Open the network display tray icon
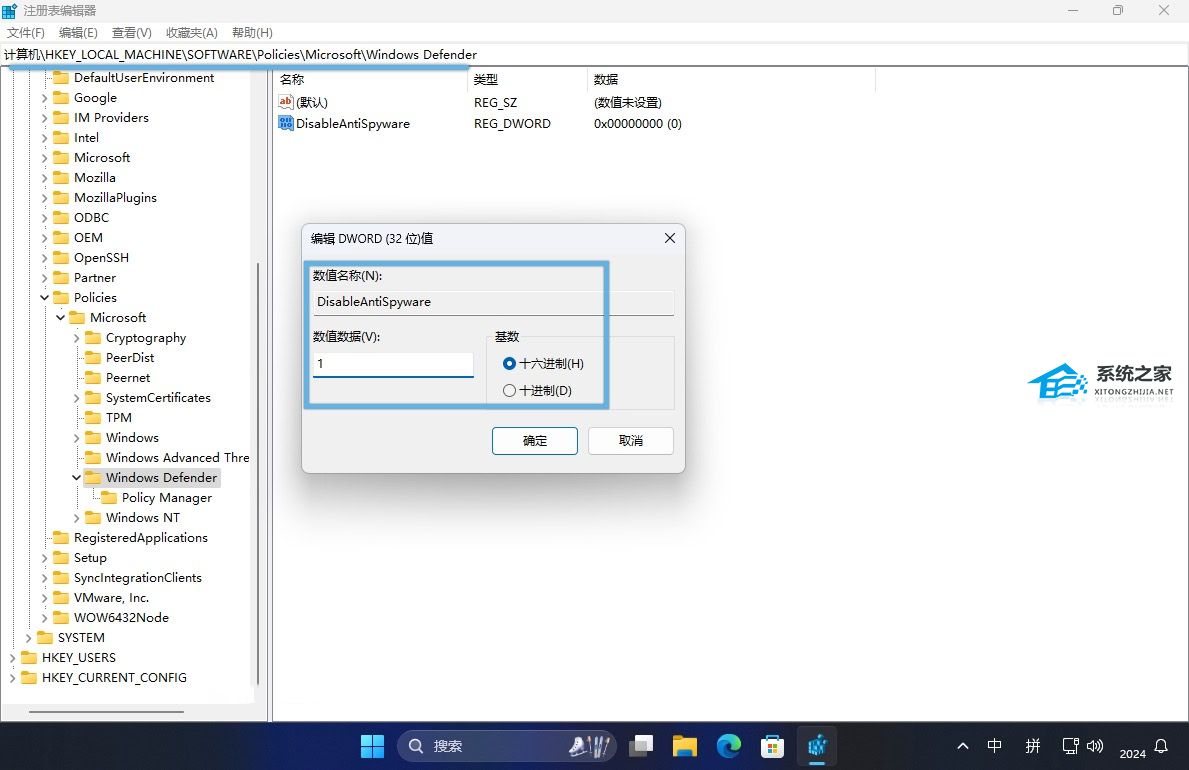Image resolution: width=1189 pixels, height=770 pixels. [1070, 746]
